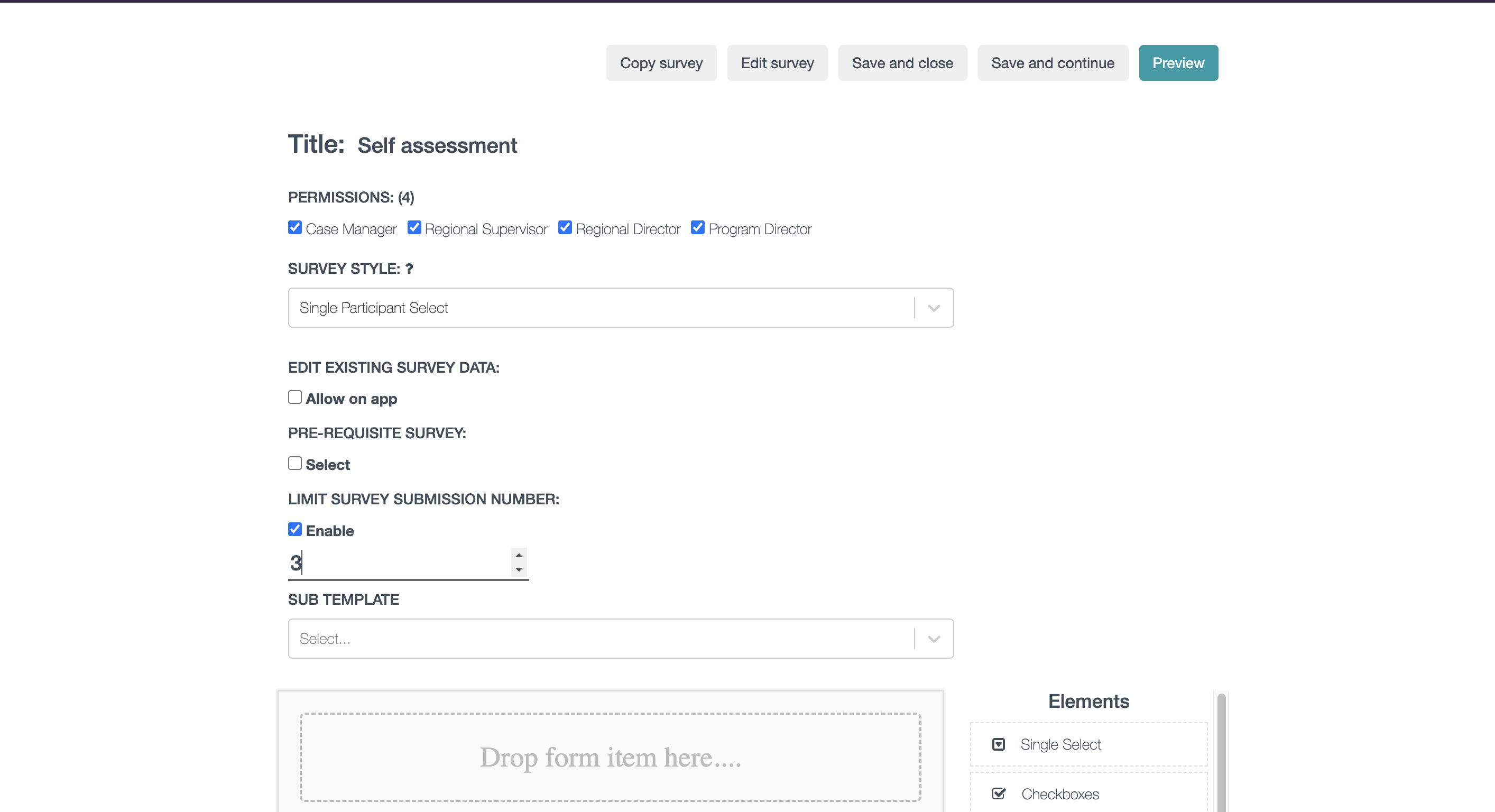Check the Pre-requisite Survey Select box
Viewport: 1495px width, 812px height.
[295, 463]
